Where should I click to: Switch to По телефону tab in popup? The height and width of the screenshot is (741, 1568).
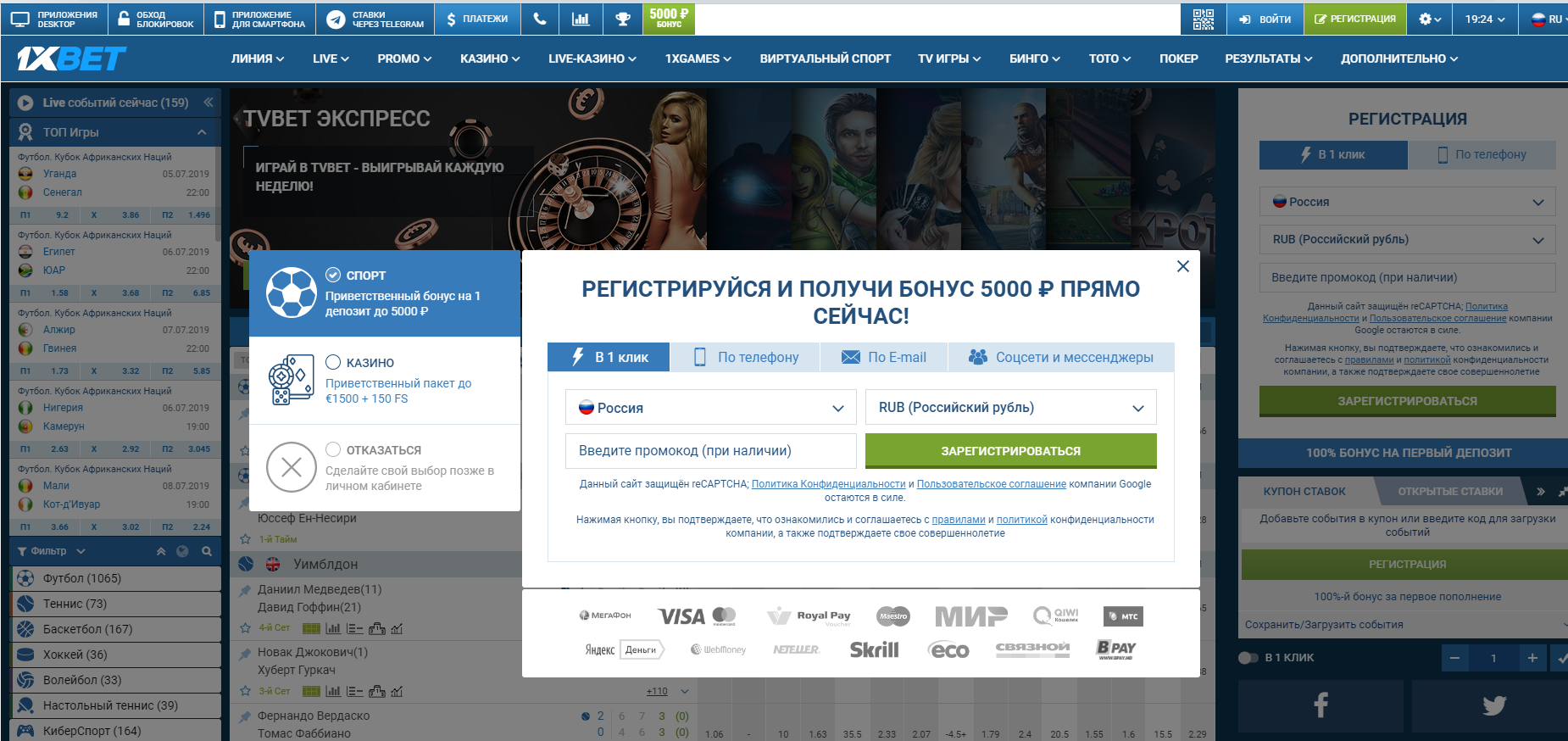[746, 357]
